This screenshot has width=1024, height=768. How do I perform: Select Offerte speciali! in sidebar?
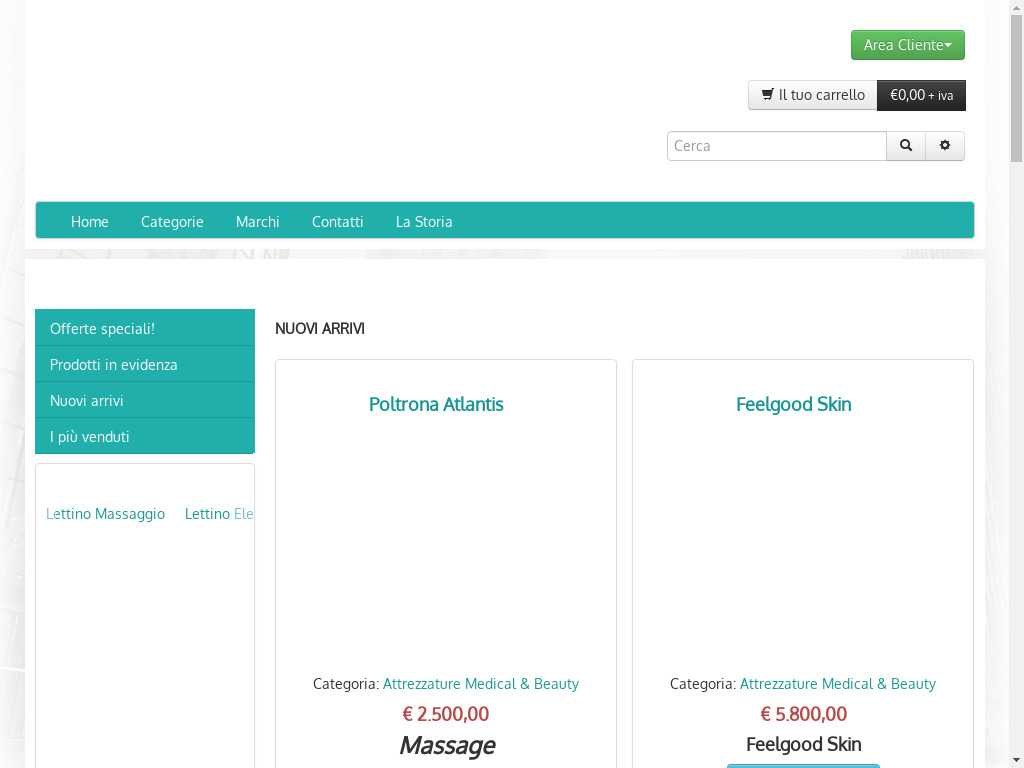(145, 328)
